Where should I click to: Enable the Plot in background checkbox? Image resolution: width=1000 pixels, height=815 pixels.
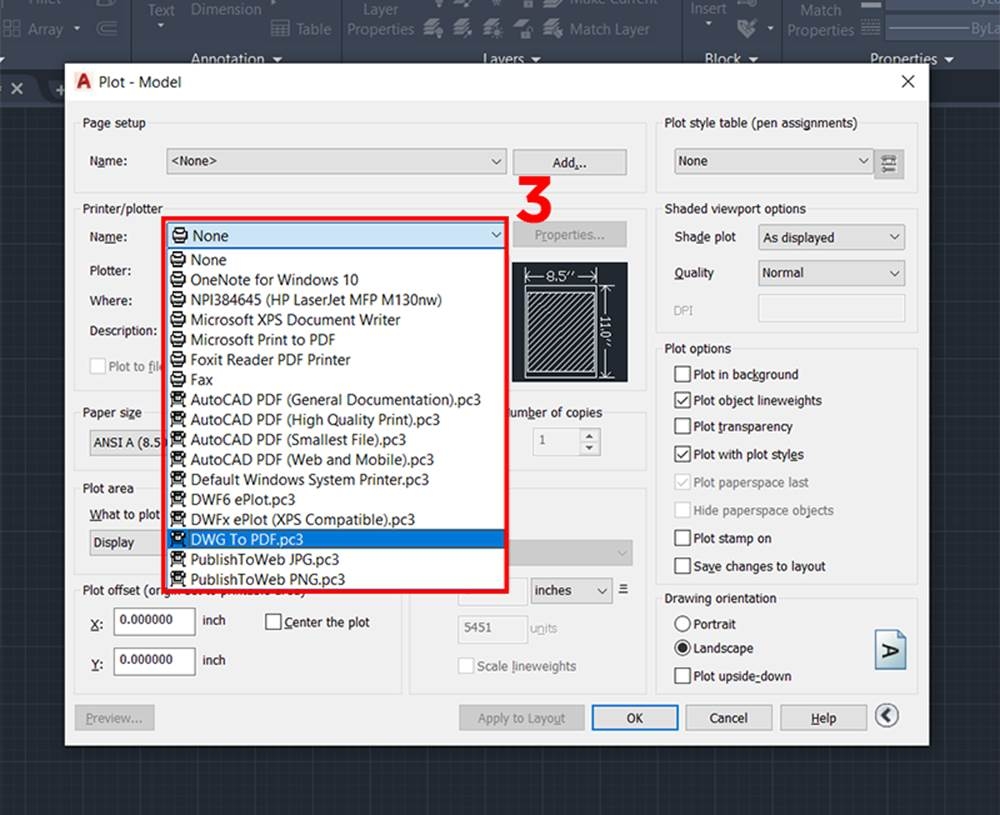682,374
